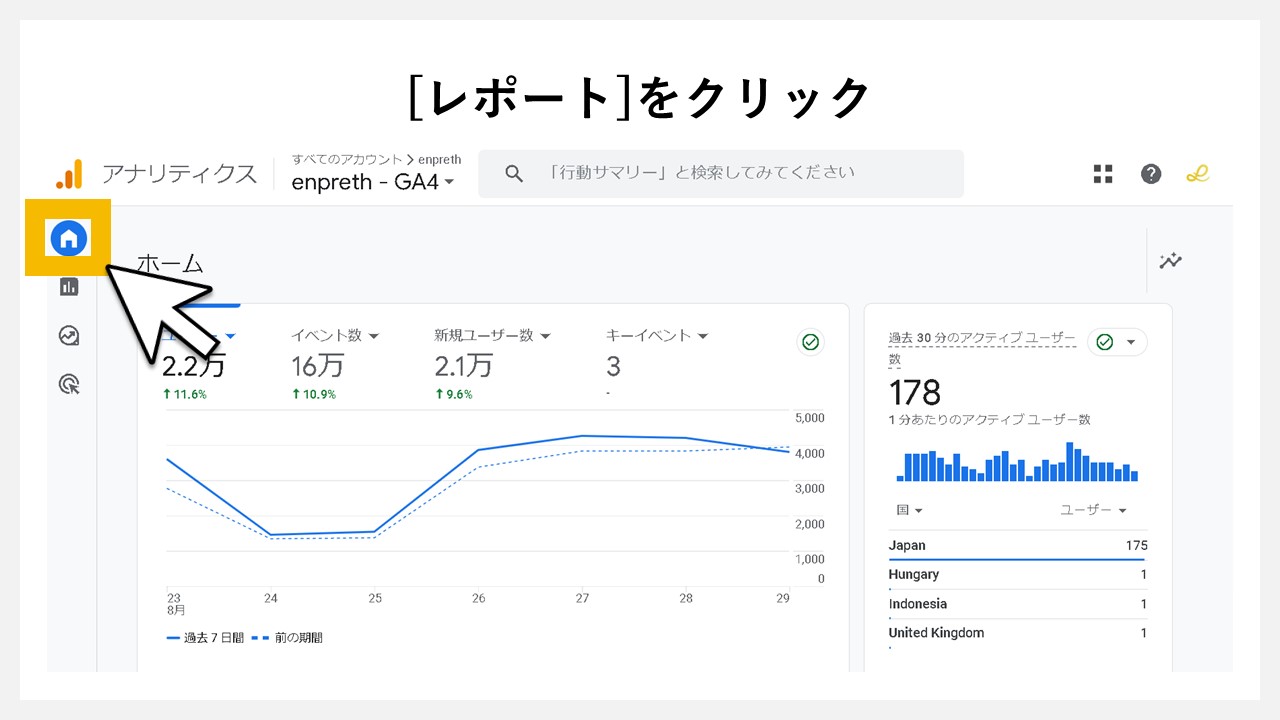Click the search bar to search reports
Screen dimensions: 1280x720
pyautogui.click(x=719, y=173)
